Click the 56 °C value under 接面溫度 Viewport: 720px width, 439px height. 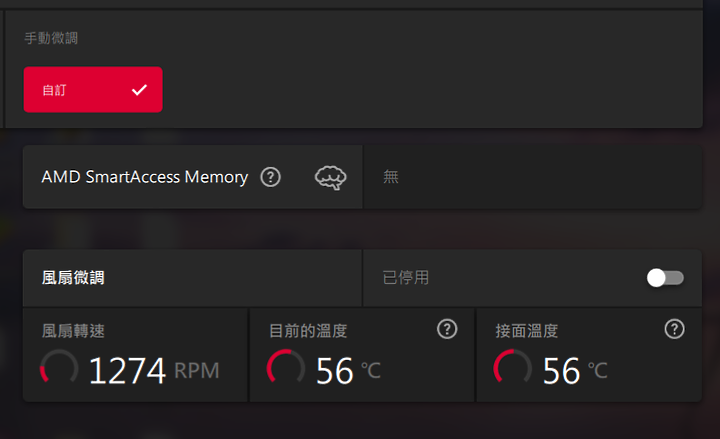point(574,371)
